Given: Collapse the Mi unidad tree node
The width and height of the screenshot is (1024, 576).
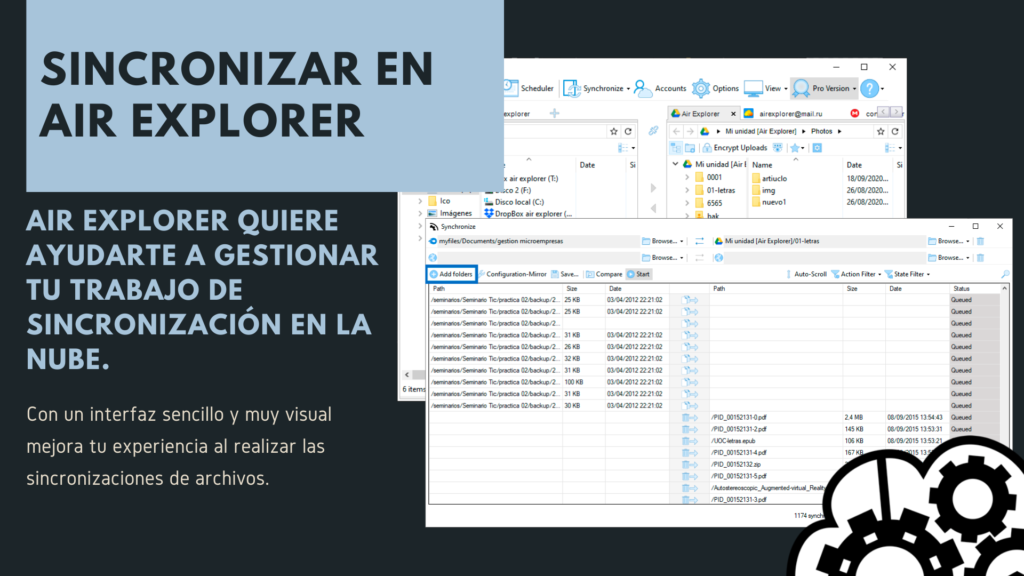Looking at the screenshot, I should [x=675, y=165].
